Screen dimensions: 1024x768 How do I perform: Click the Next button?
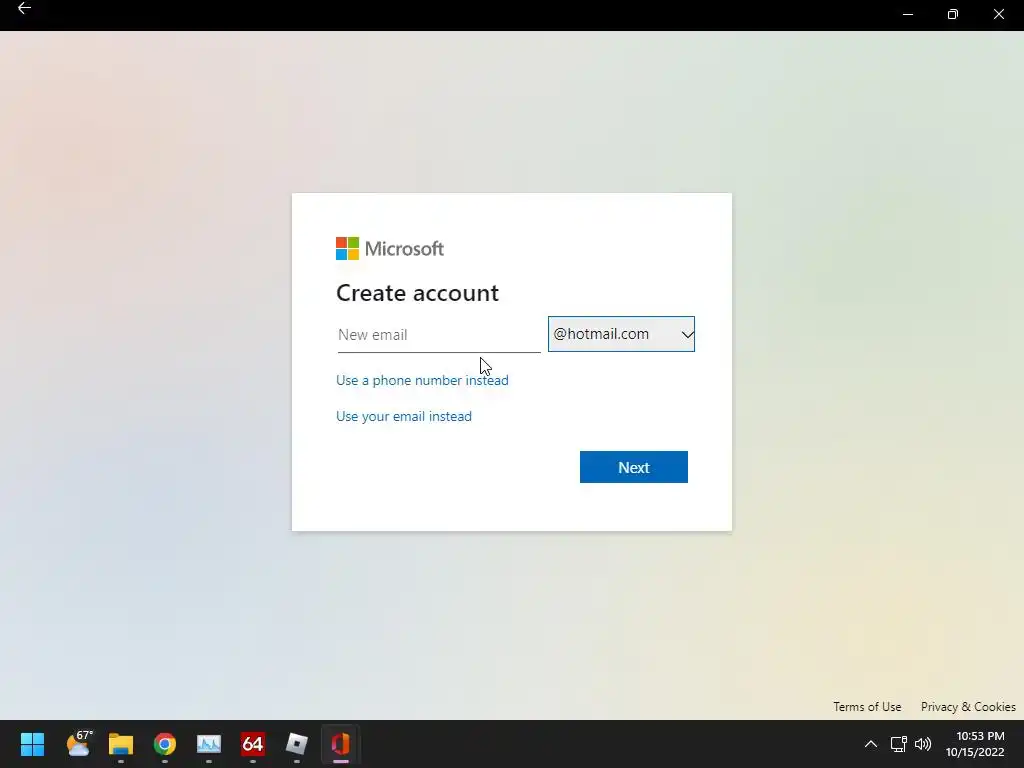tap(633, 467)
